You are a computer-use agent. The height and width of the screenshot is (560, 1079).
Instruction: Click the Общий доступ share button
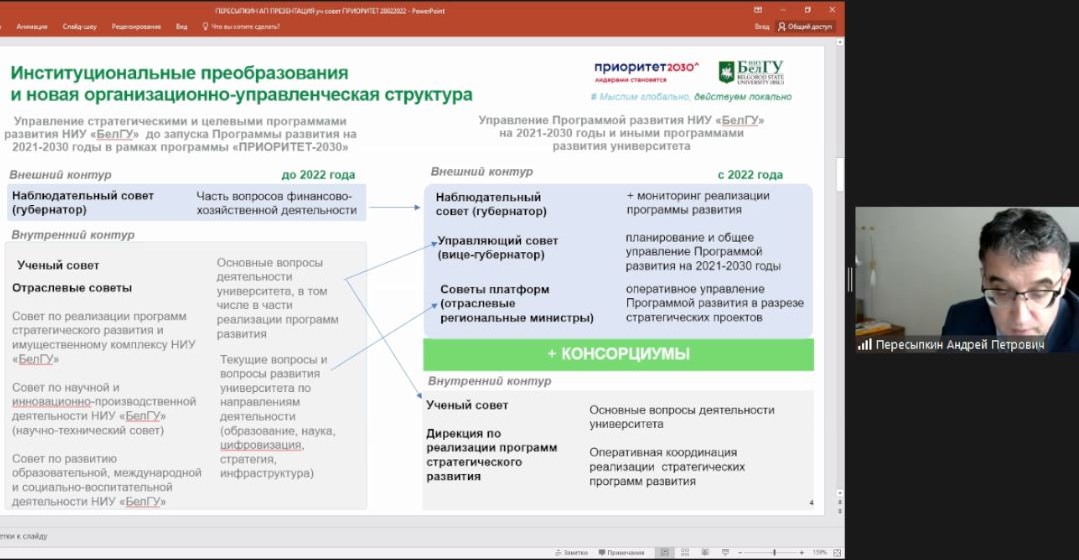click(x=809, y=27)
